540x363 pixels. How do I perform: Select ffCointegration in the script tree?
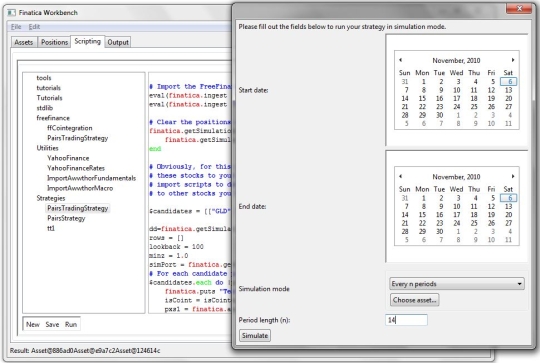(70, 128)
